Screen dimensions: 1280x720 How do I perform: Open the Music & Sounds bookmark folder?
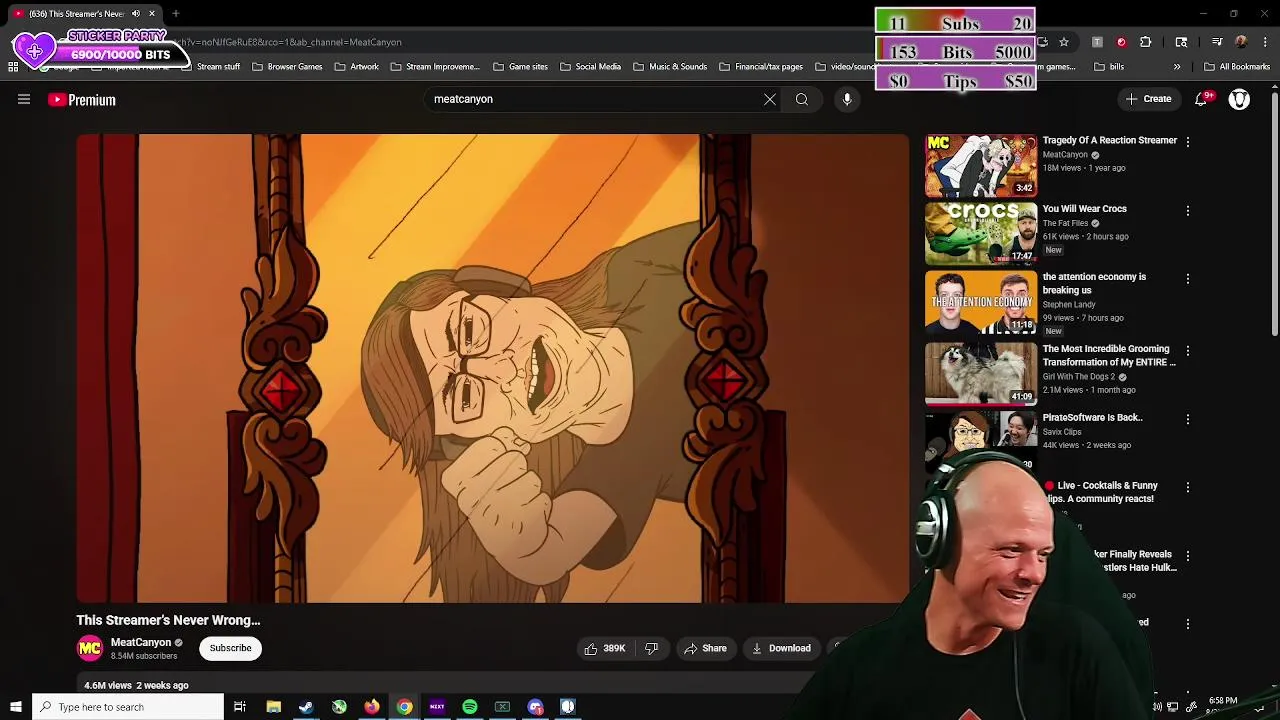(670, 67)
